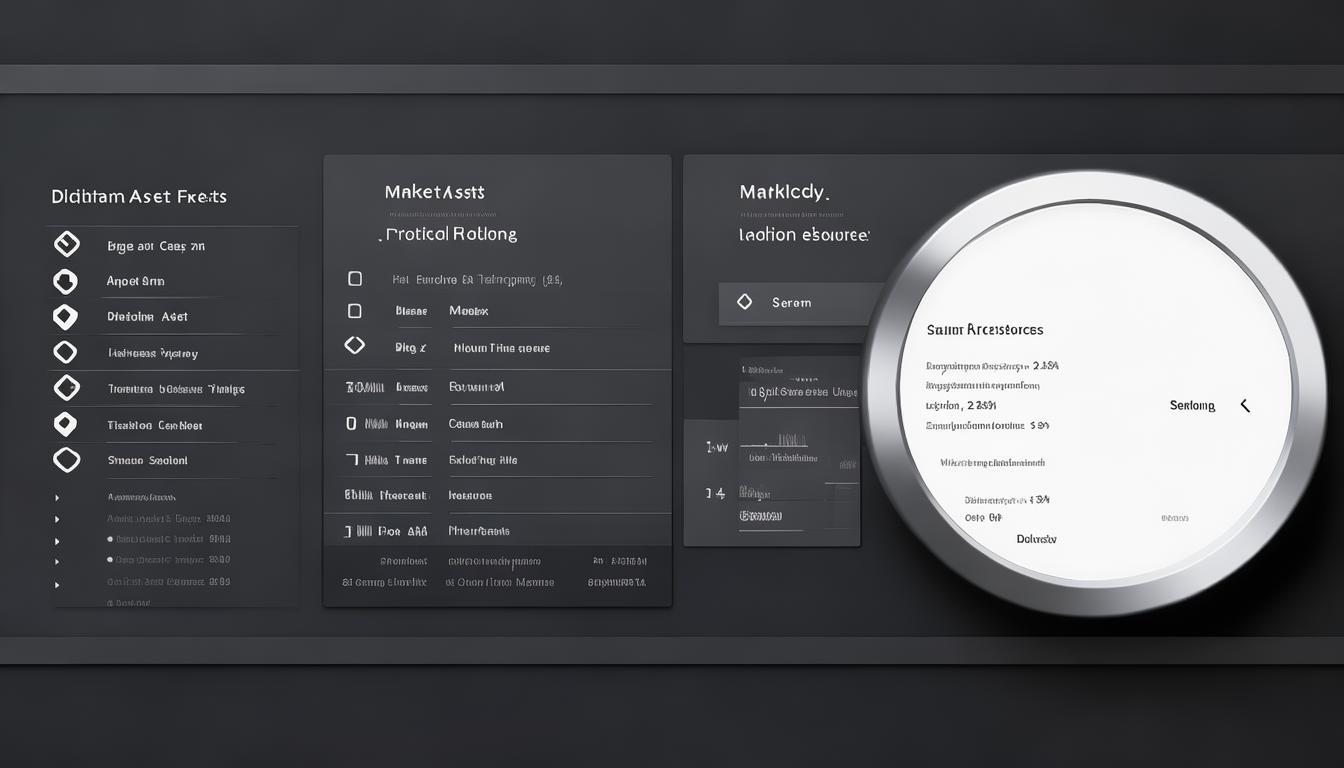Select the icon next to "Smaoe Seolonl"
This screenshot has width=1344, height=768.
66,460
